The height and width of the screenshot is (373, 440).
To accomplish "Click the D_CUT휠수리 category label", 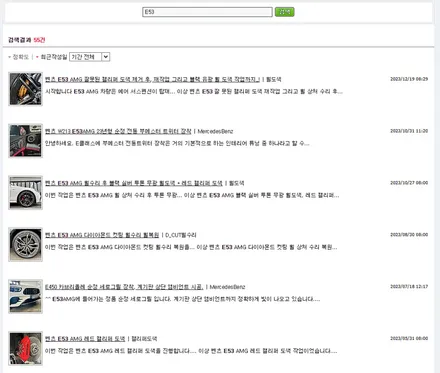I will pos(181,235).
